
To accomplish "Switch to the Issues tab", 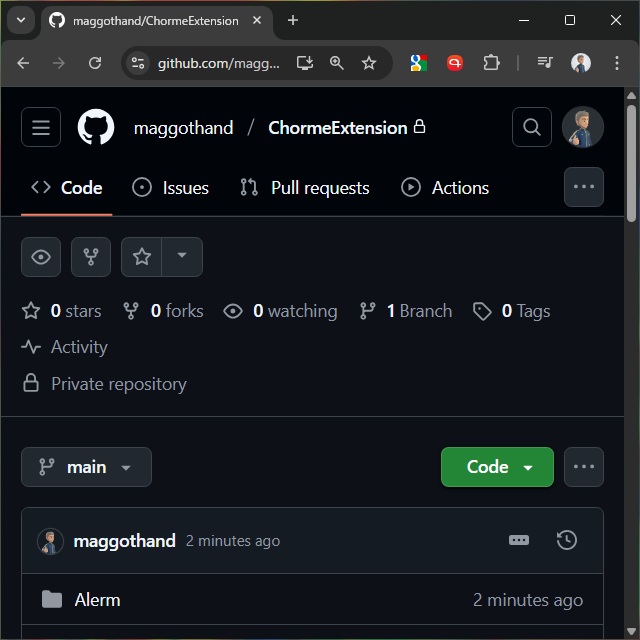I will 171,188.
